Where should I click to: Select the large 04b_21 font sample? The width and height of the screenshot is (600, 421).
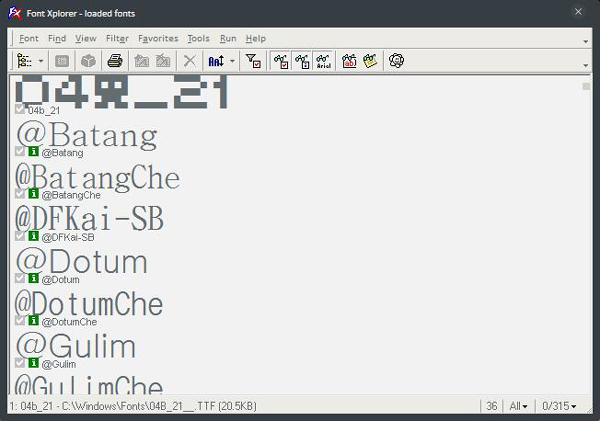tap(122, 92)
